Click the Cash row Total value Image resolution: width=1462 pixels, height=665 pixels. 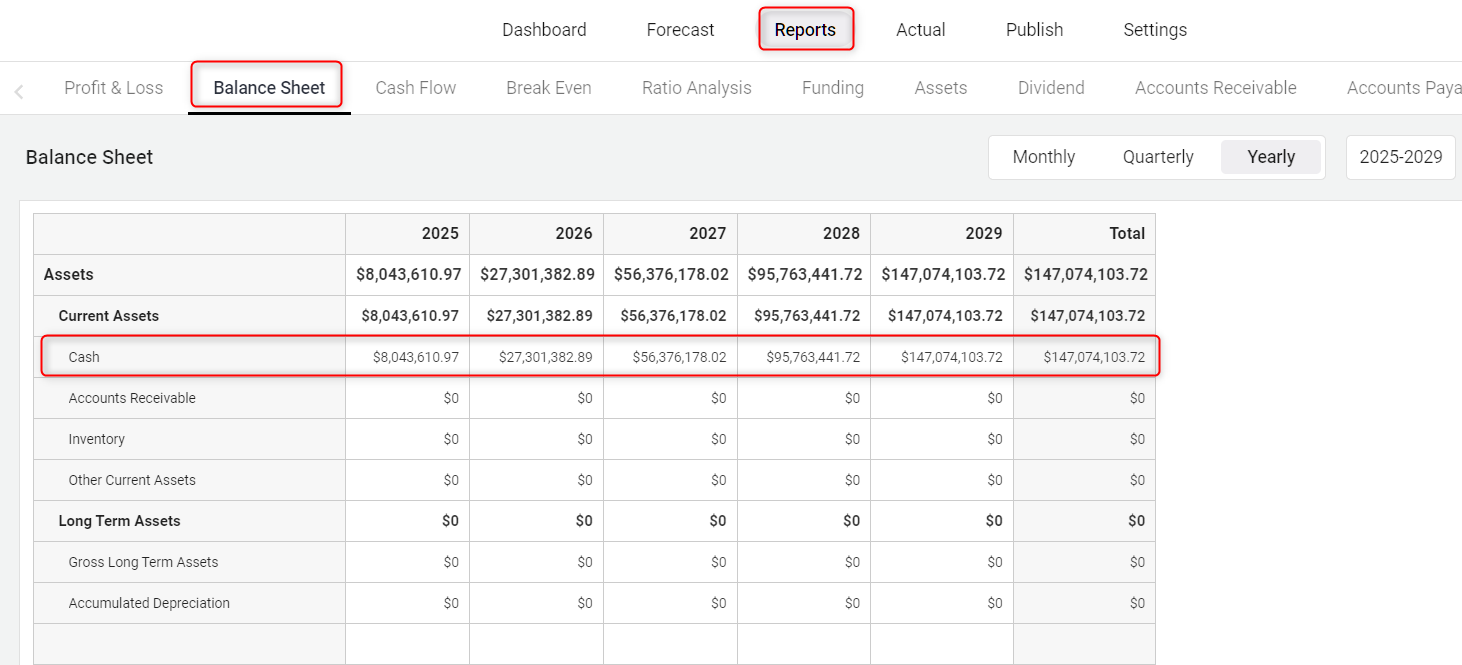pos(1094,357)
